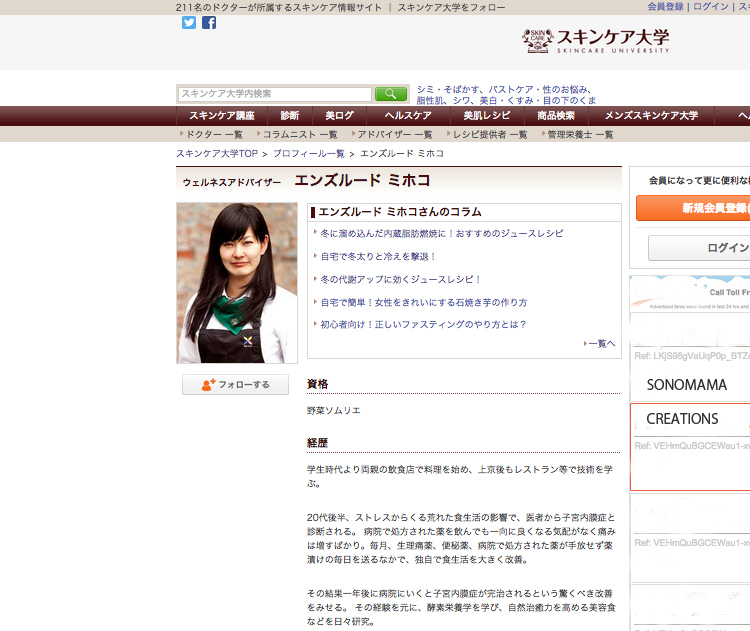This screenshot has width=750, height=631.
Task: Open the シワ keyword link
Action: click(461, 100)
